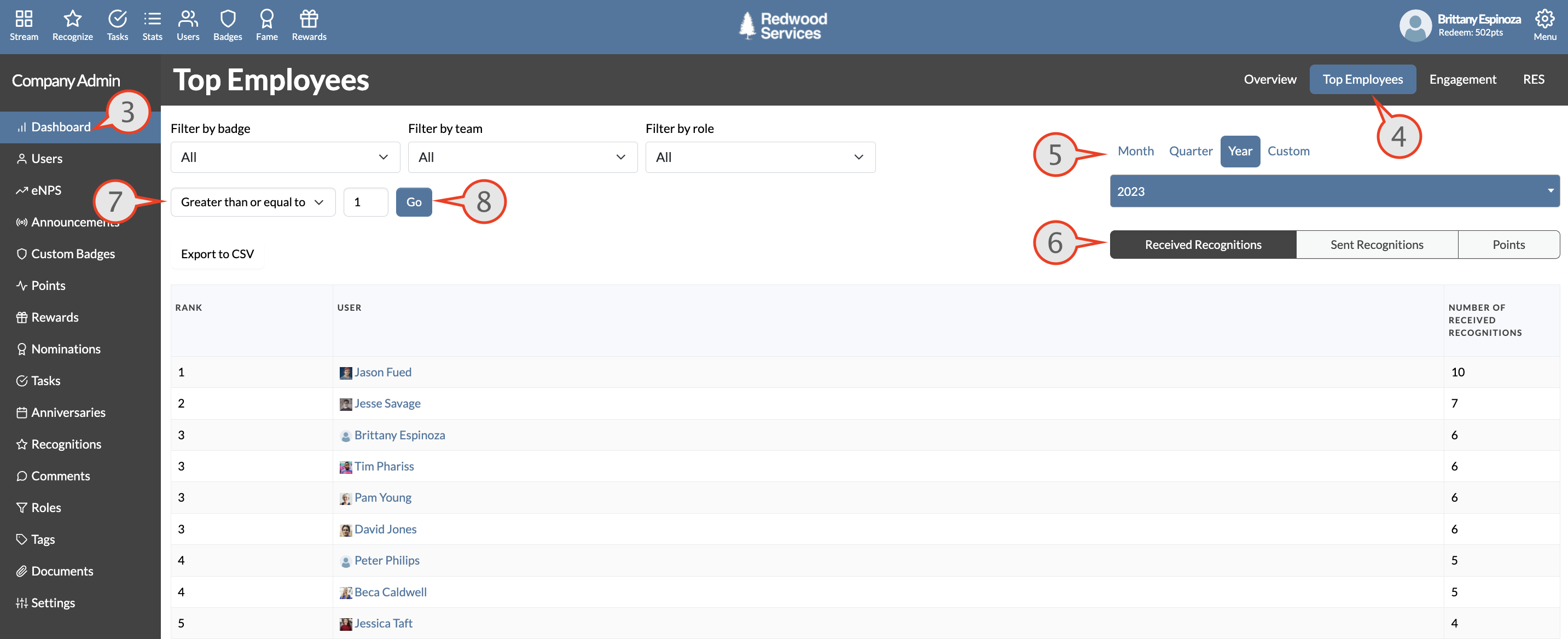Image resolution: width=1568 pixels, height=639 pixels.
Task: Open Tim Phariss's profile link
Action: 384,466
